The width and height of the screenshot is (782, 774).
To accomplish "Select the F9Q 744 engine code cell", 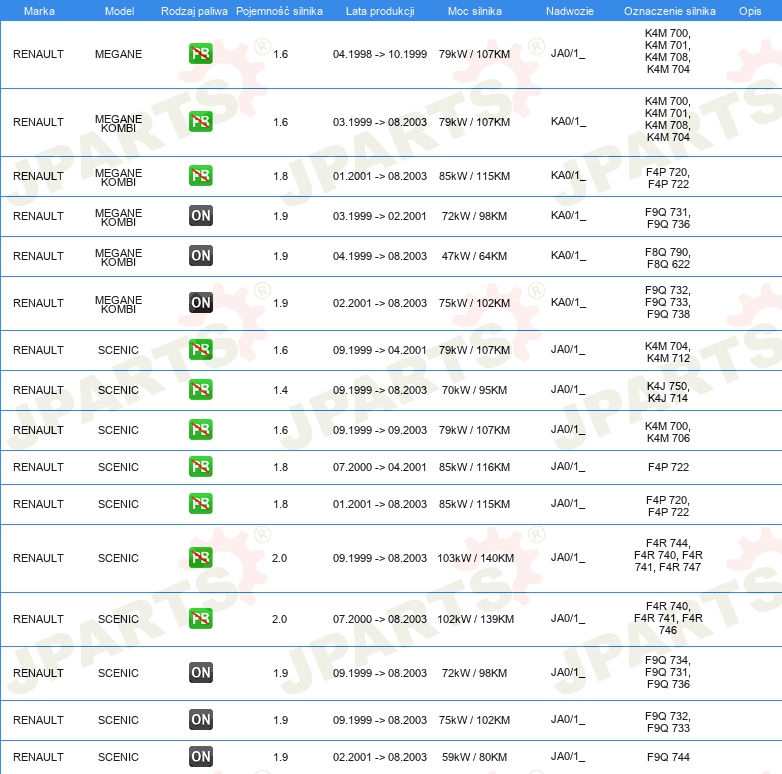I will [668, 757].
